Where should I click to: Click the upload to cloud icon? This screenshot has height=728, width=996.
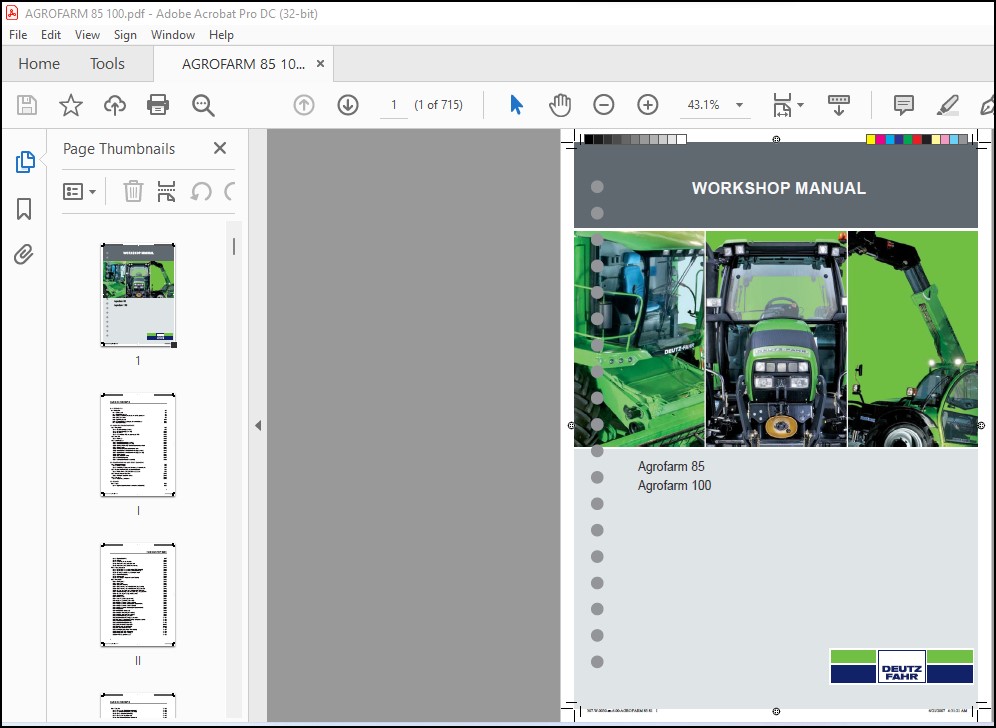pyautogui.click(x=115, y=105)
